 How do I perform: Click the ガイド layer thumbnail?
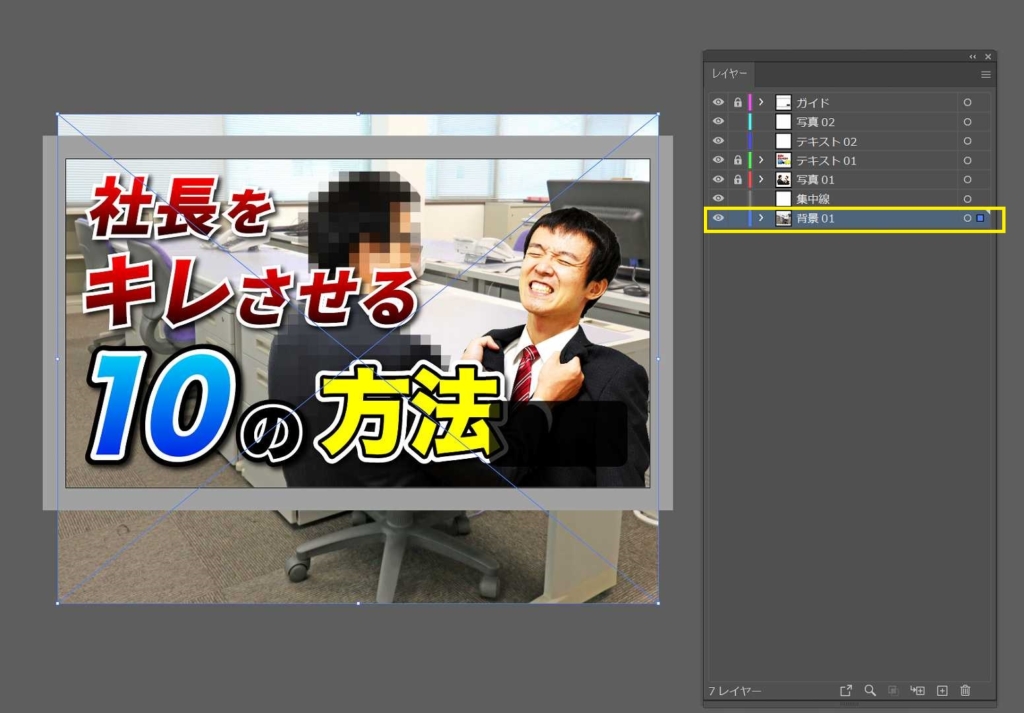(783, 103)
